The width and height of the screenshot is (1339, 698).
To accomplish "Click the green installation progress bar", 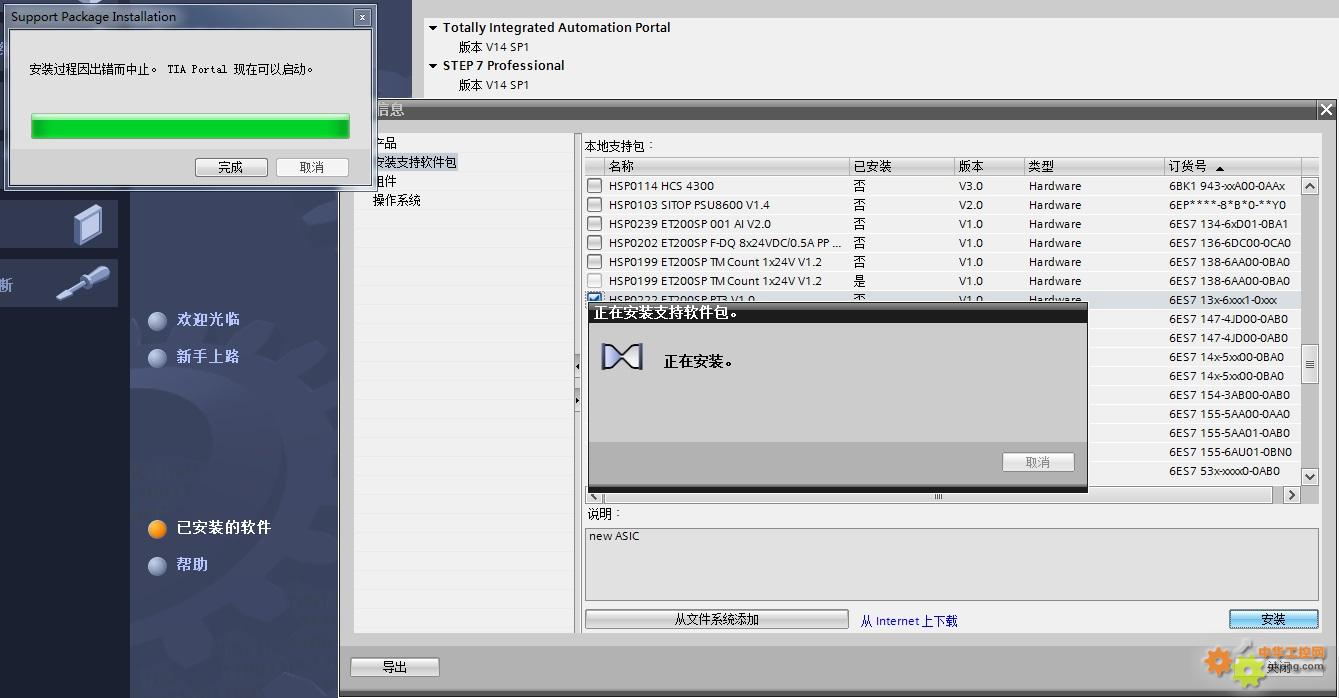I will click(x=190, y=126).
